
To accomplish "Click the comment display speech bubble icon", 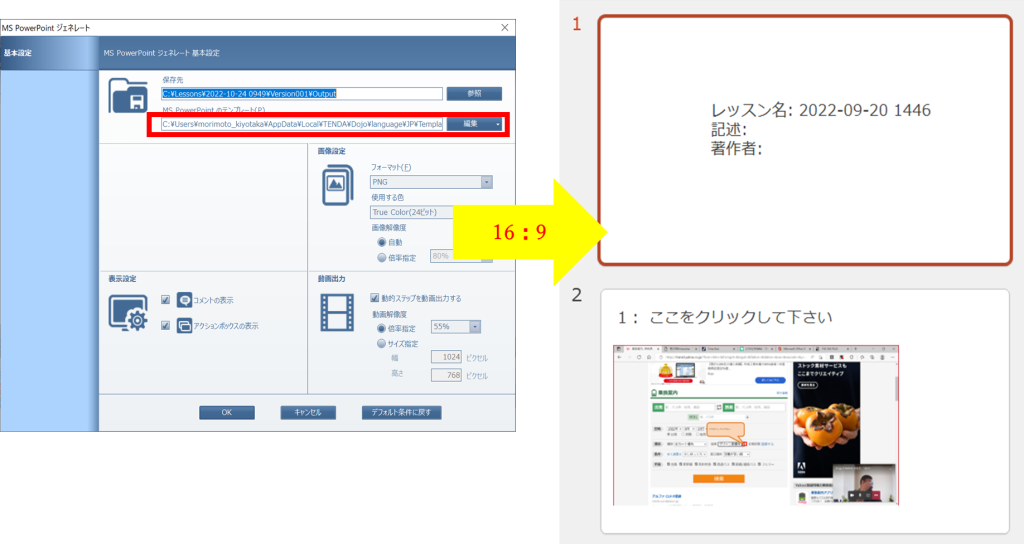I will coord(184,300).
